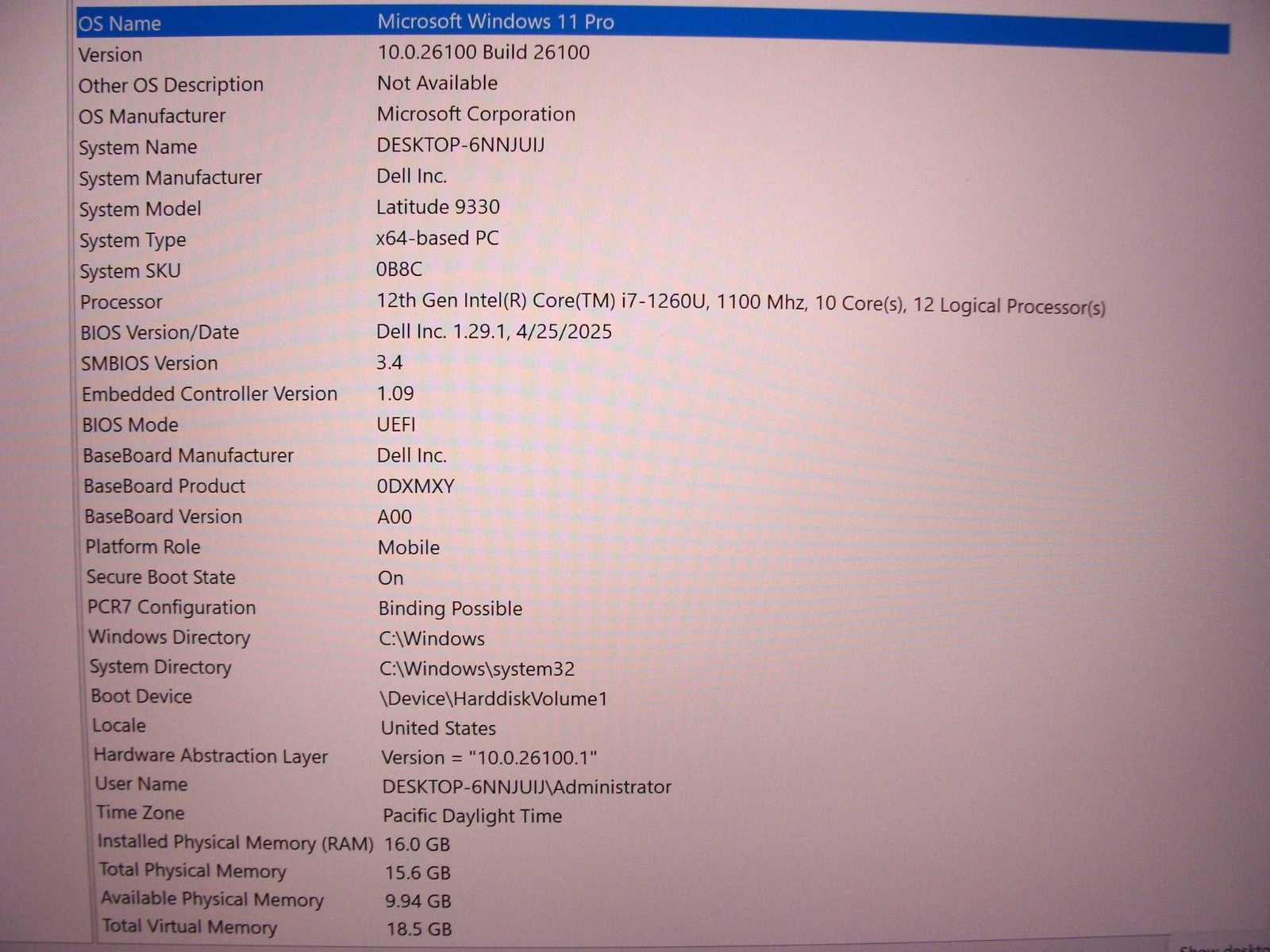Image resolution: width=1270 pixels, height=952 pixels.
Task: Select the Boot Device row
Action: tap(141, 697)
